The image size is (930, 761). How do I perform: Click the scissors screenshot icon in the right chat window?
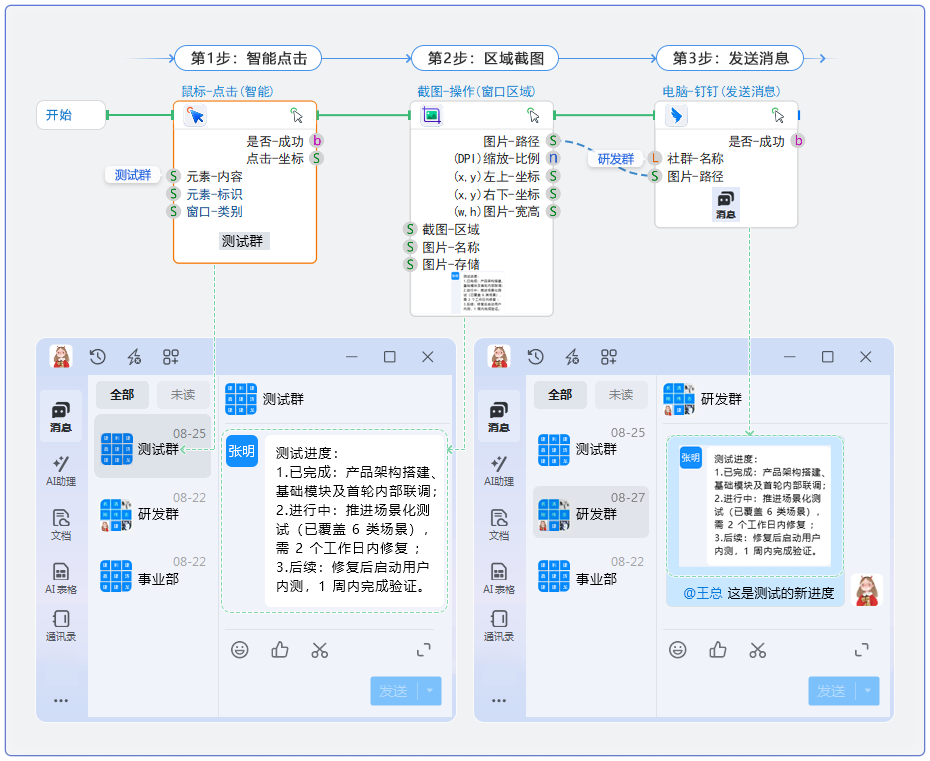tap(758, 650)
